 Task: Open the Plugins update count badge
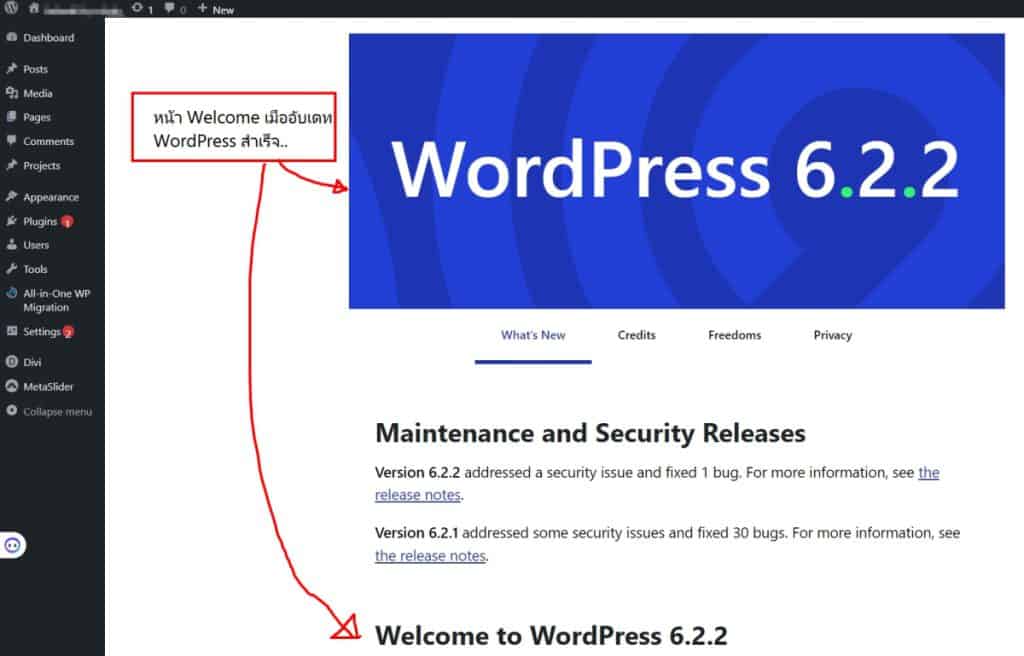coord(67,222)
